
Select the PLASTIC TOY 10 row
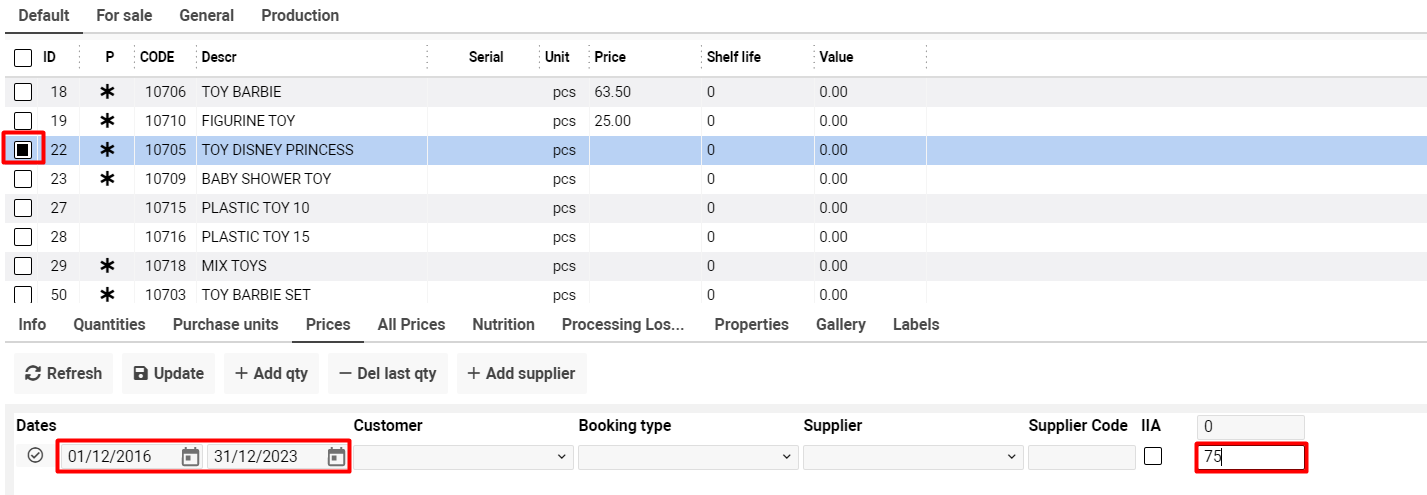coord(255,208)
